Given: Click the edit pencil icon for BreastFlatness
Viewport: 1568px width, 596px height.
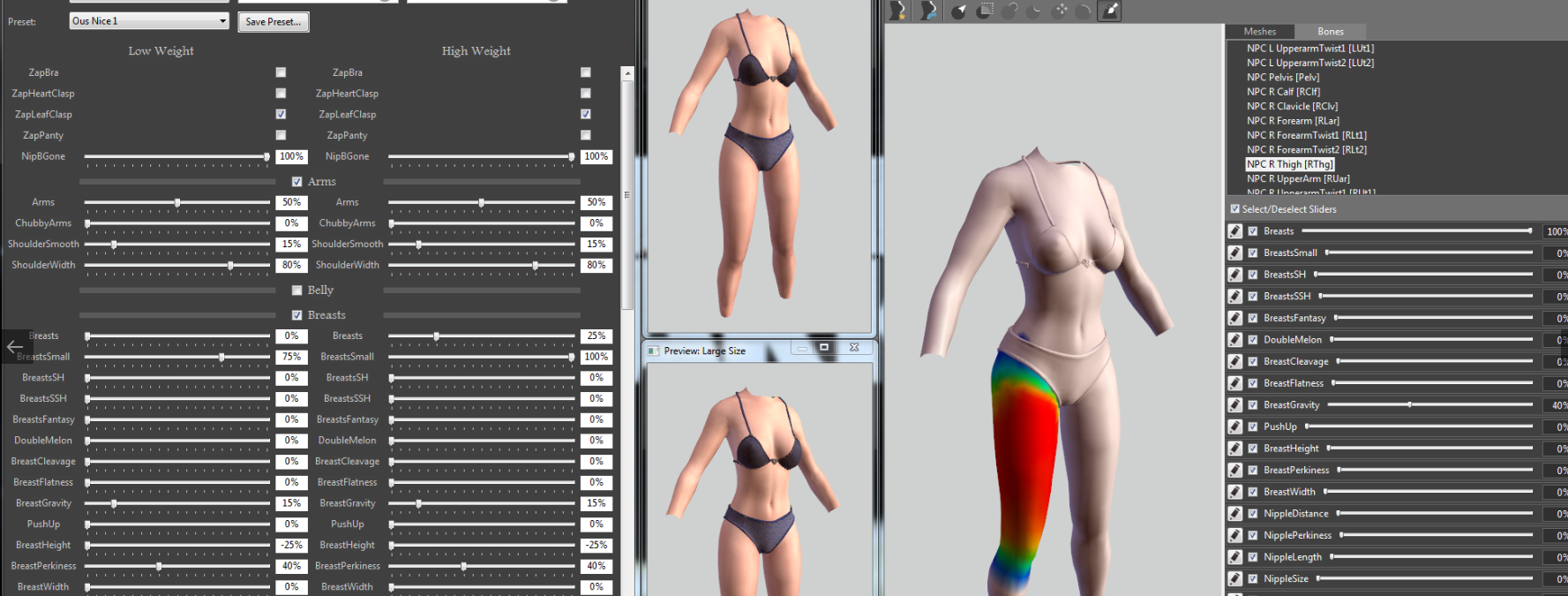Looking at the screenshot, I should pos(1235,383).
